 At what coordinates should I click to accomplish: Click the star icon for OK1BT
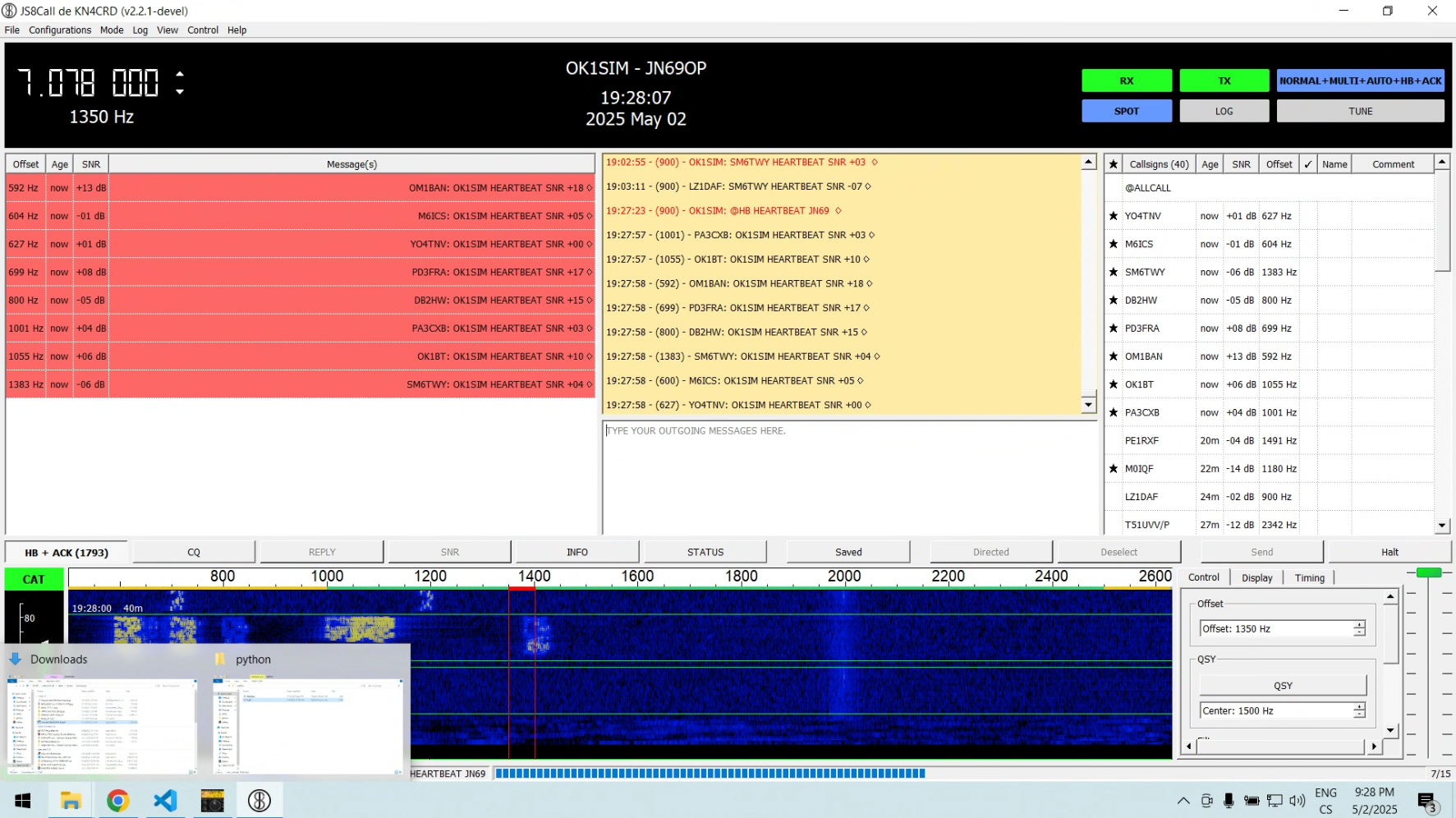coord(1114,384)
